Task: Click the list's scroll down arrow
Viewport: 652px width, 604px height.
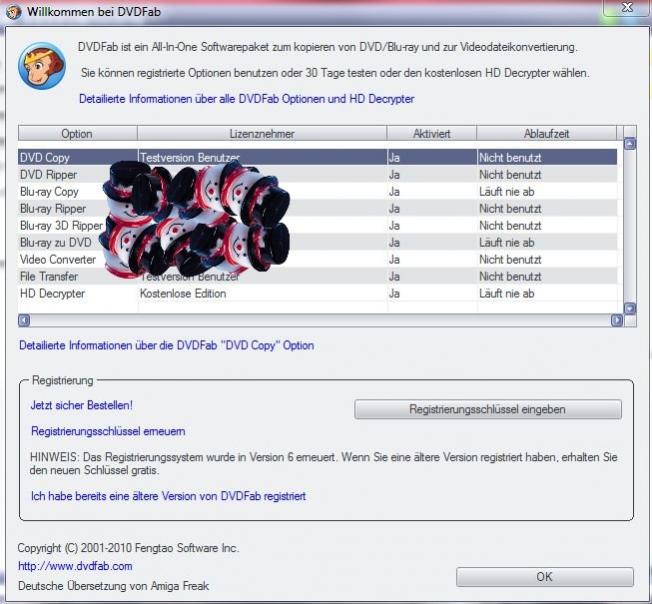Action: (630, 309)
